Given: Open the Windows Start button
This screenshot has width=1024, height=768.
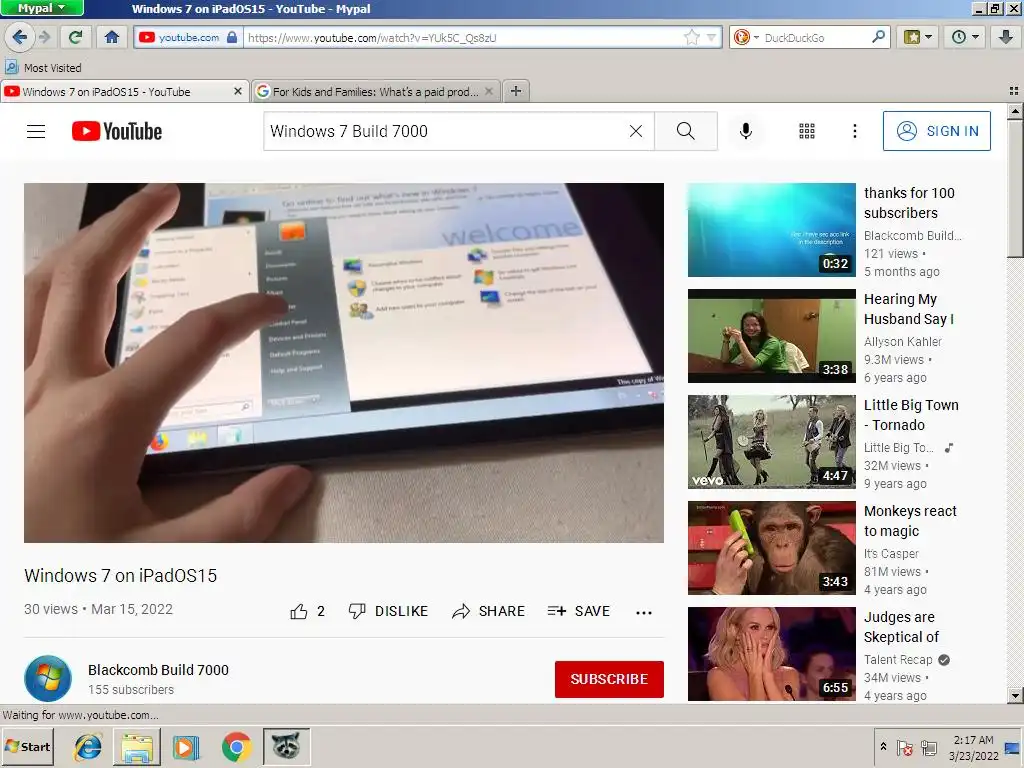Looking at the screenshot, I should point(27,746).
